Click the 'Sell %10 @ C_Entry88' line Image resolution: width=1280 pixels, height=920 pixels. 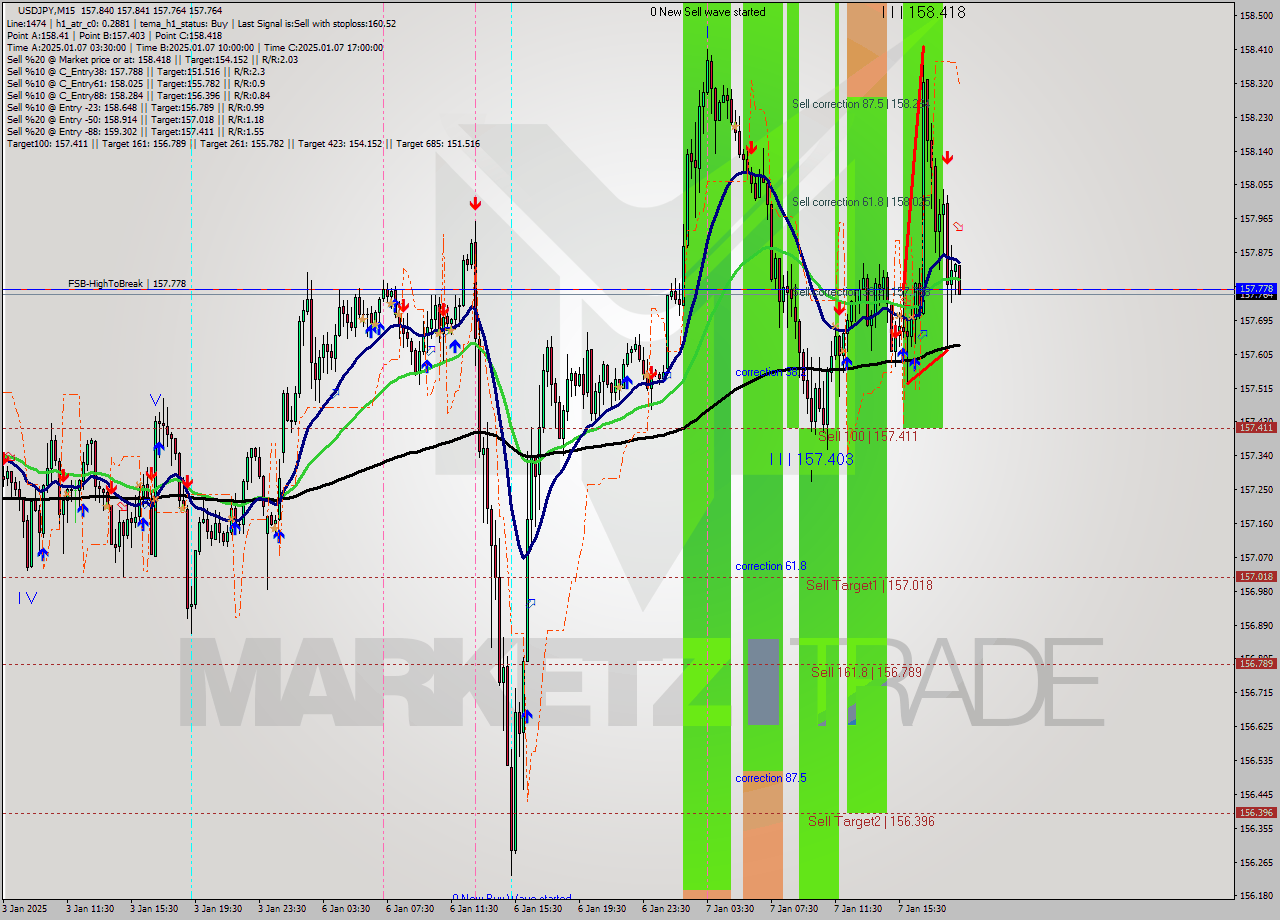point(138,95)
